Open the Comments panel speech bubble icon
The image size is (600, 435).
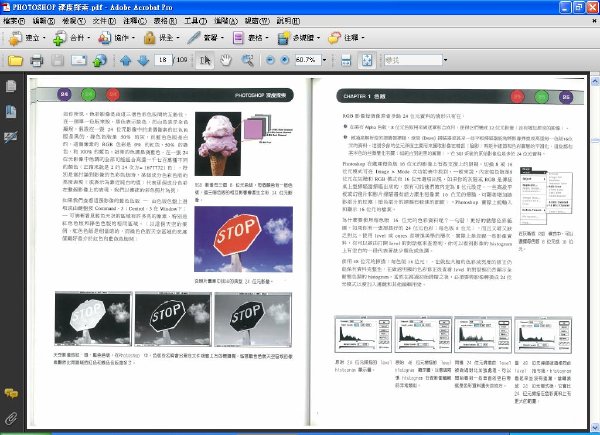click(x=11, y=394)
